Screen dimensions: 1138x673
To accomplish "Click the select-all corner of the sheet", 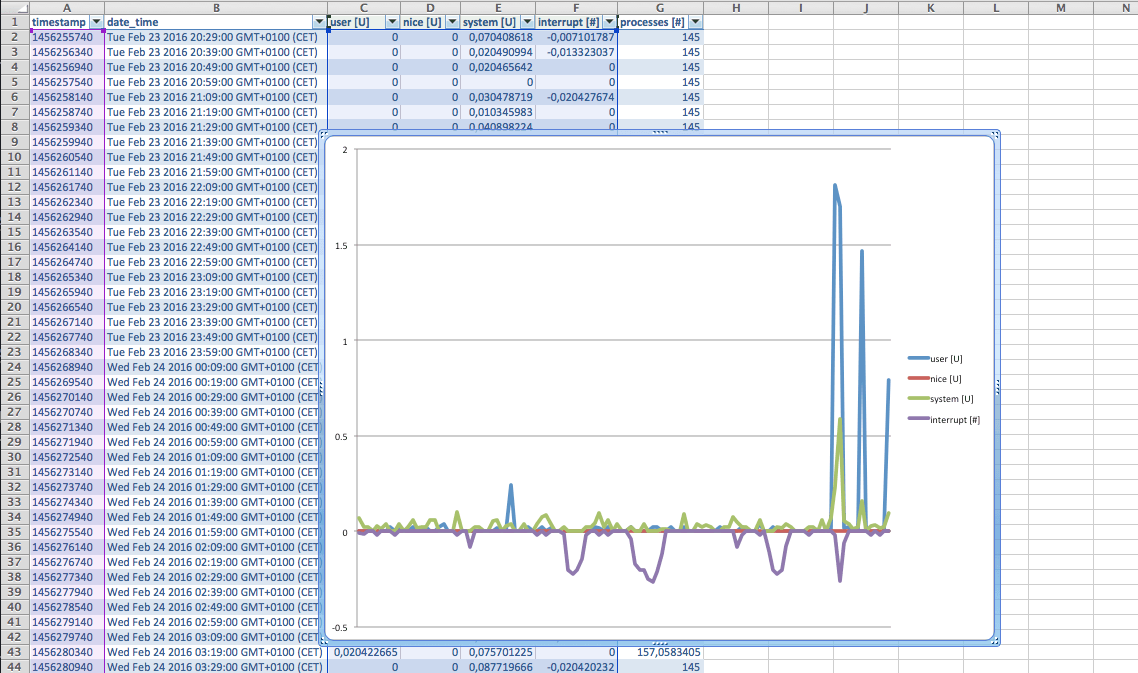I will point(14,7).
